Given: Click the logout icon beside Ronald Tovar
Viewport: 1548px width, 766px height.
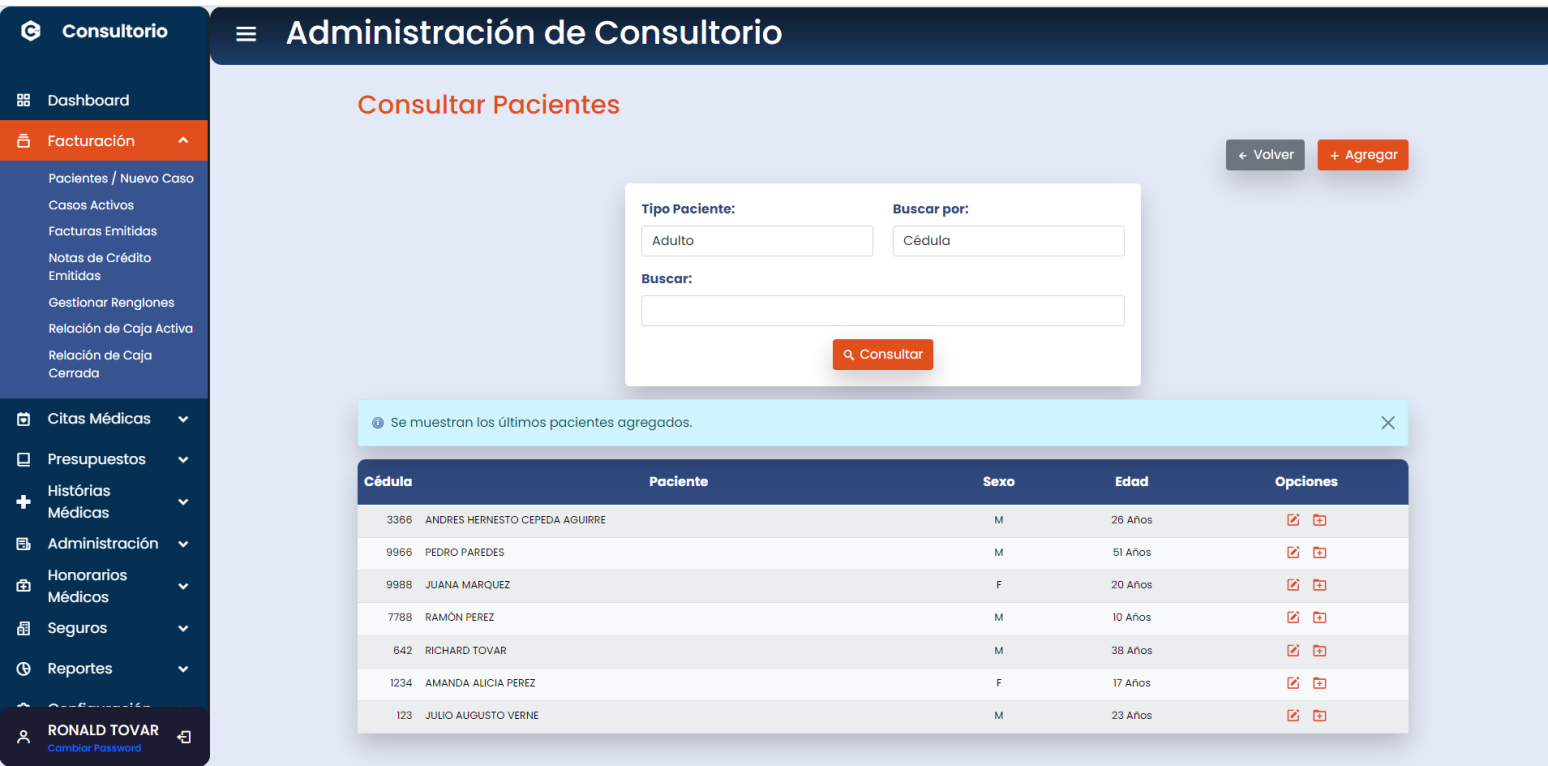Looking at the screenshot, I should [x=184, y=738].
